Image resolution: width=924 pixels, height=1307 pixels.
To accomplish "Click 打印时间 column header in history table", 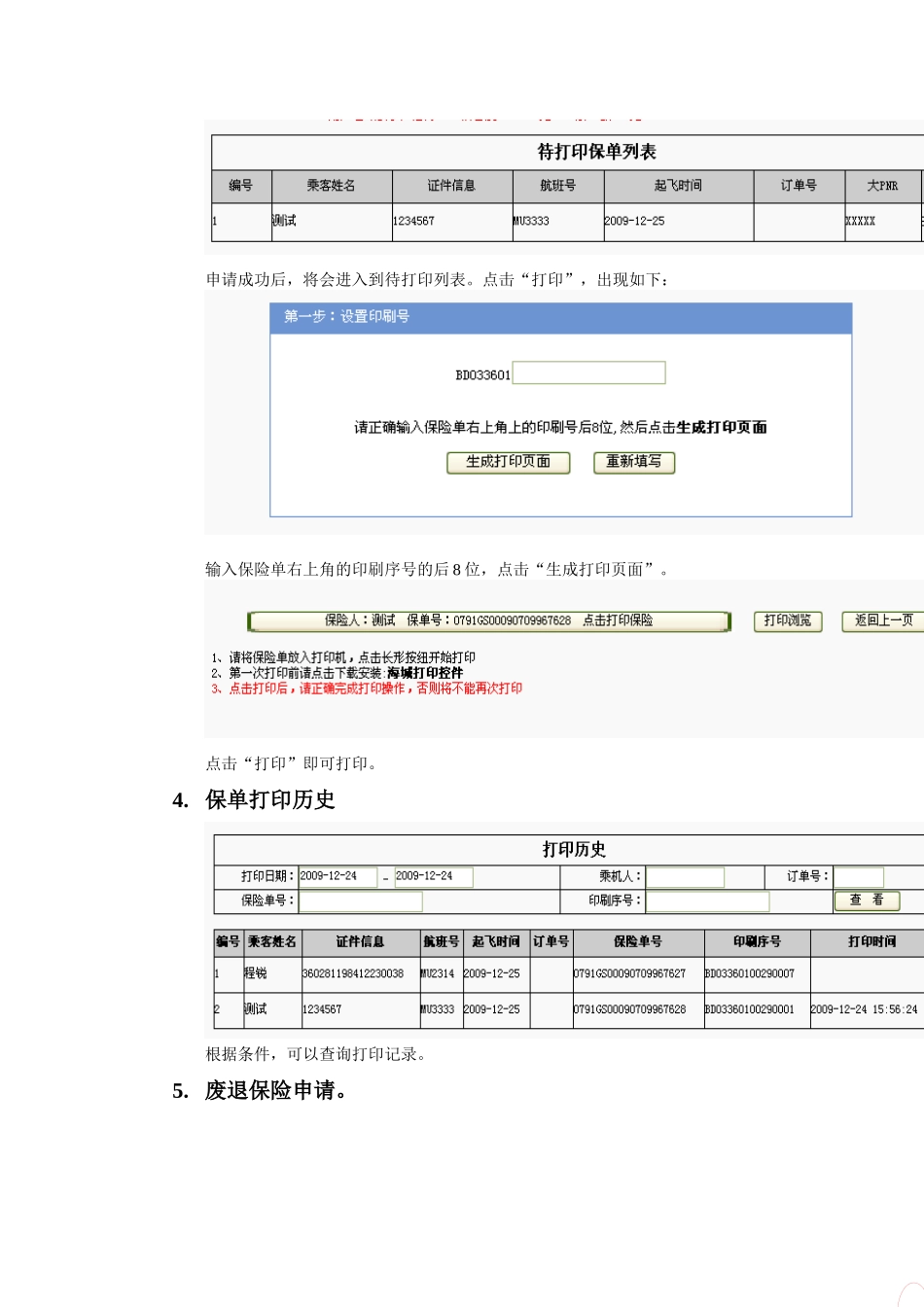I will 871,941.
